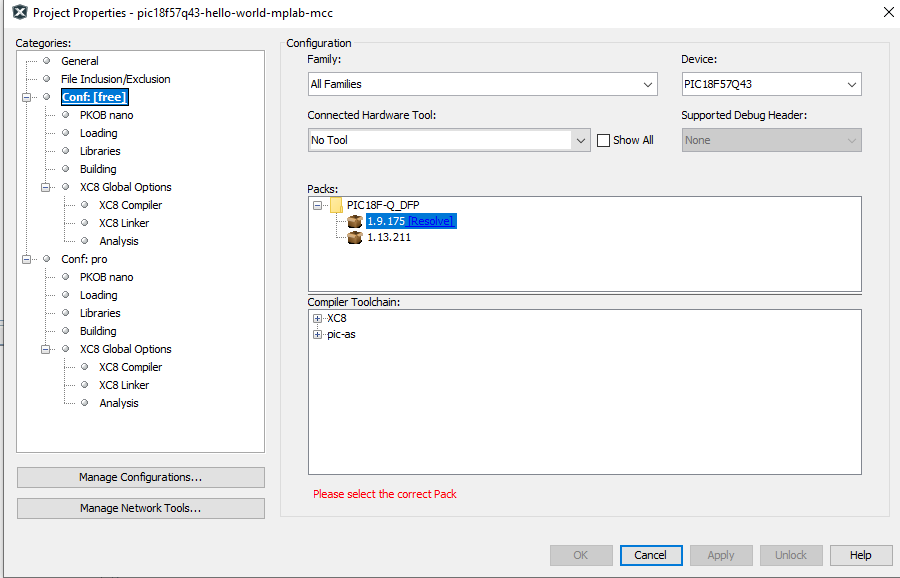Click the bullet icon beside XC8 Compiler under free
The width and height of the screenshot is (900, 578).
click(84, 205)
